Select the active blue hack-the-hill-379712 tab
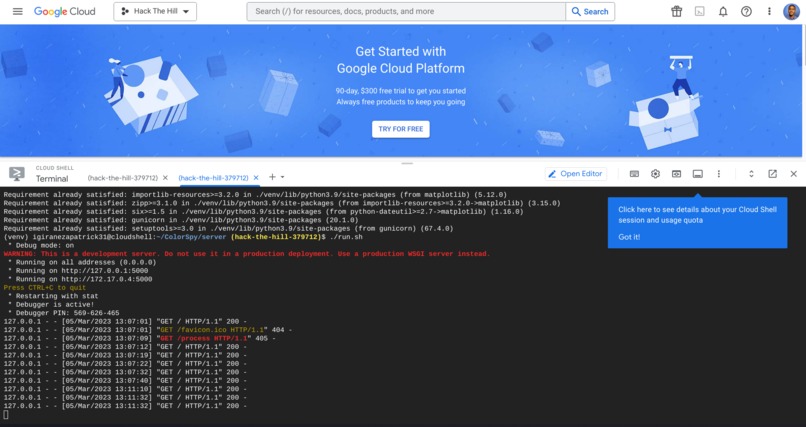Screen dimensions: 806x427 tap(213, 178)
